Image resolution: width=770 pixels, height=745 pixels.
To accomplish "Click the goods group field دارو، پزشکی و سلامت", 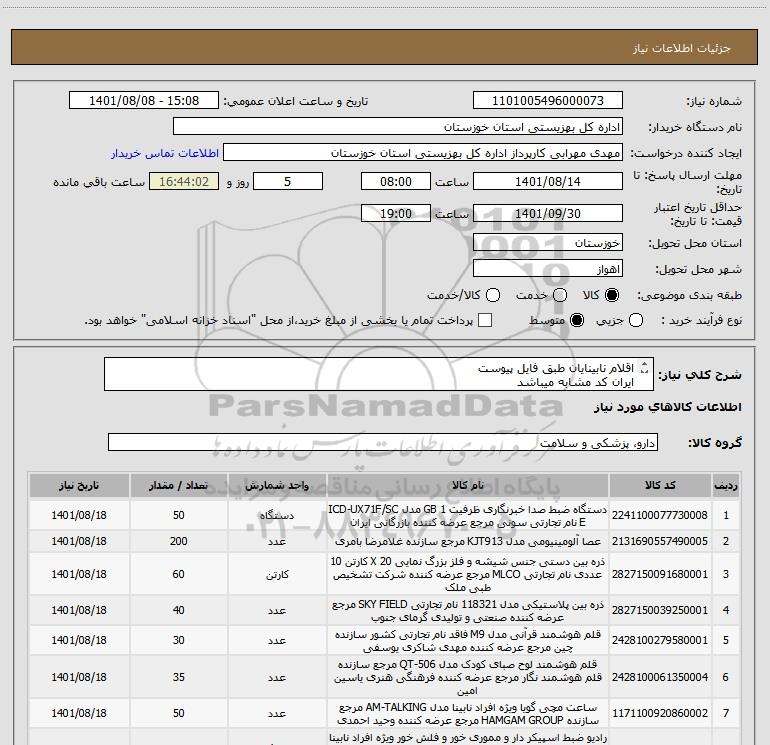I will (383, 442).
